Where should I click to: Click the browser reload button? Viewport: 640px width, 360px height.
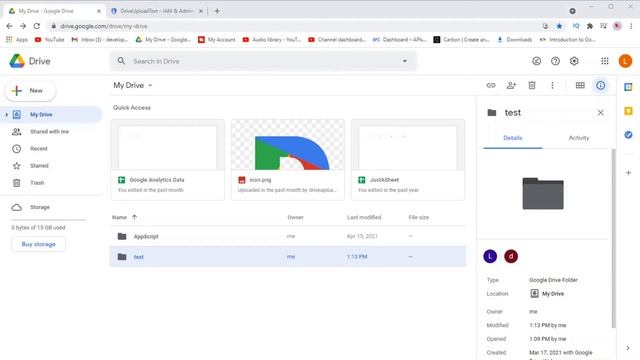37,26
